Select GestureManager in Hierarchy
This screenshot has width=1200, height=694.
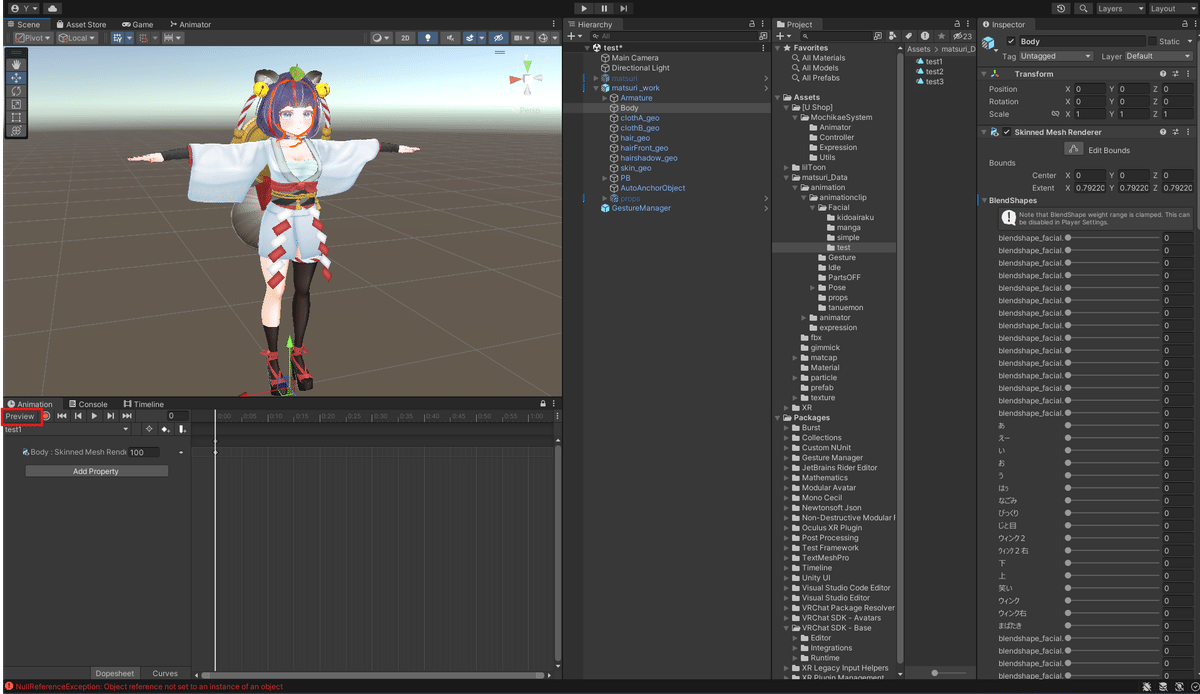641,208
